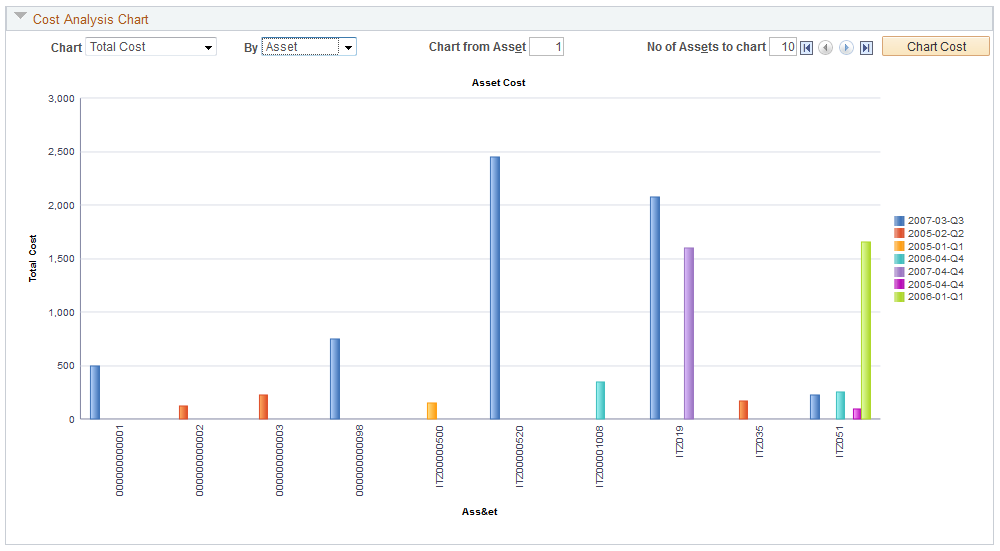Open the Chart Total Cost dropdown
This screenshot has width=1000, height=551.
[x=151, y=47]
